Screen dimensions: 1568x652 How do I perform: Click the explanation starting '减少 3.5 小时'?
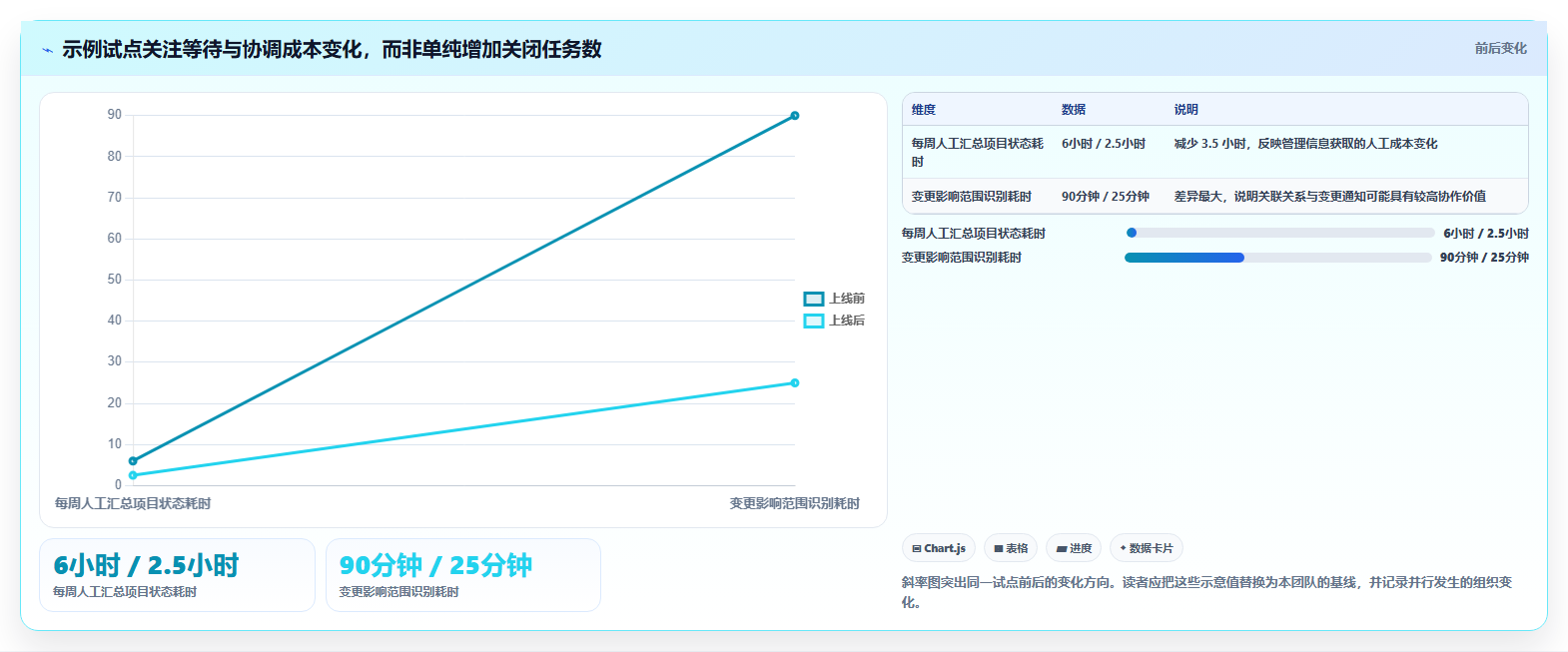click(x=1305, y=144)
